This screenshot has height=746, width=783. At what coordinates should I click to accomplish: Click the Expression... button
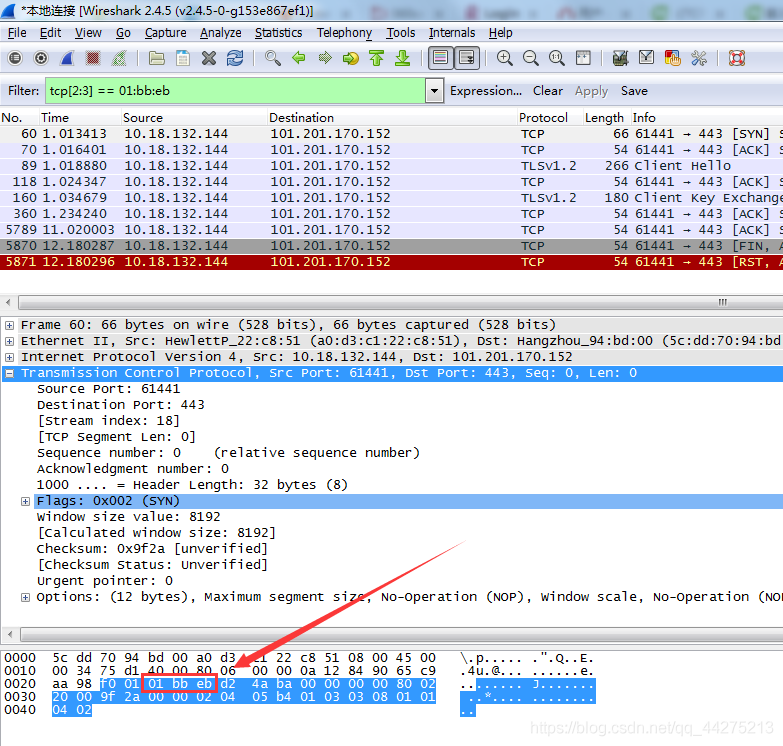tap(486, 91)
